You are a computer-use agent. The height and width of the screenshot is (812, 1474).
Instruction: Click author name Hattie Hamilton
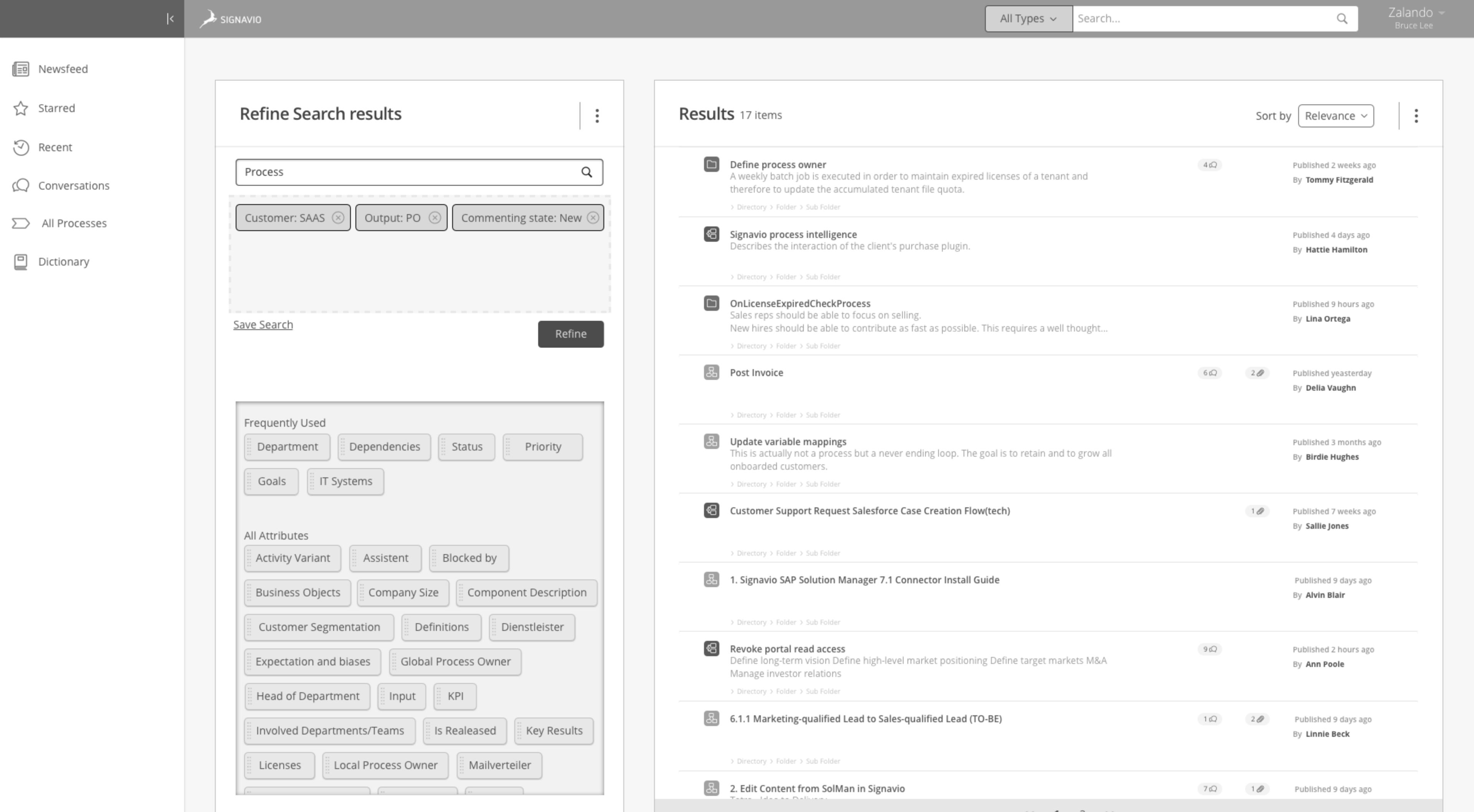(1336, 249)
